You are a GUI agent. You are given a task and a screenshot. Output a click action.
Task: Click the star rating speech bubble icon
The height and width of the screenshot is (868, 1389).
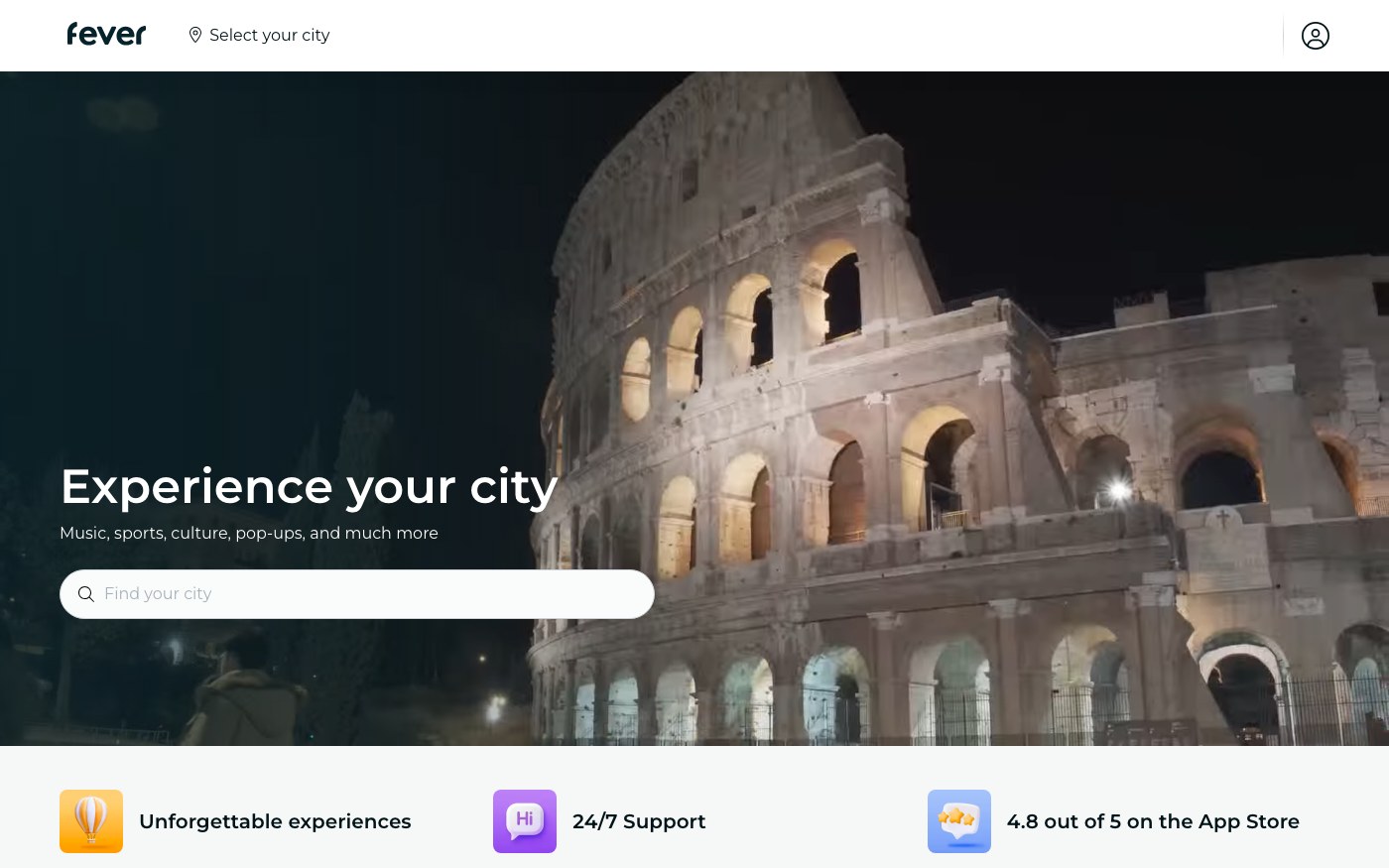click(959, 821)
